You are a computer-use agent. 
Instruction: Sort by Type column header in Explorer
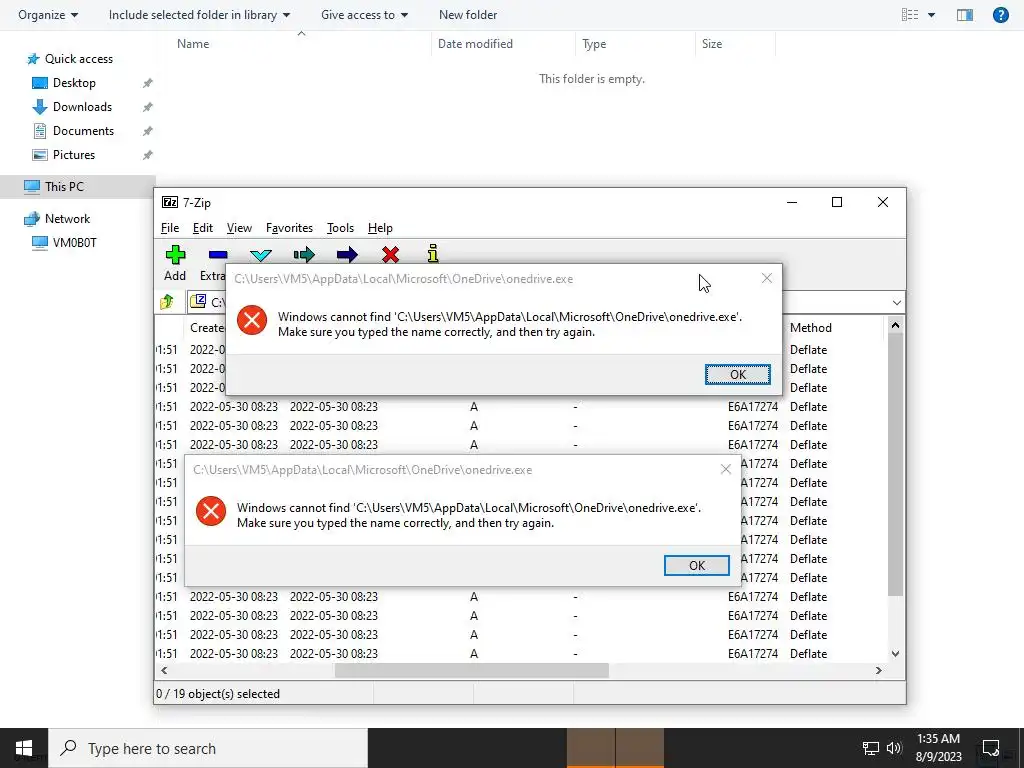click(x=594, y=44)
